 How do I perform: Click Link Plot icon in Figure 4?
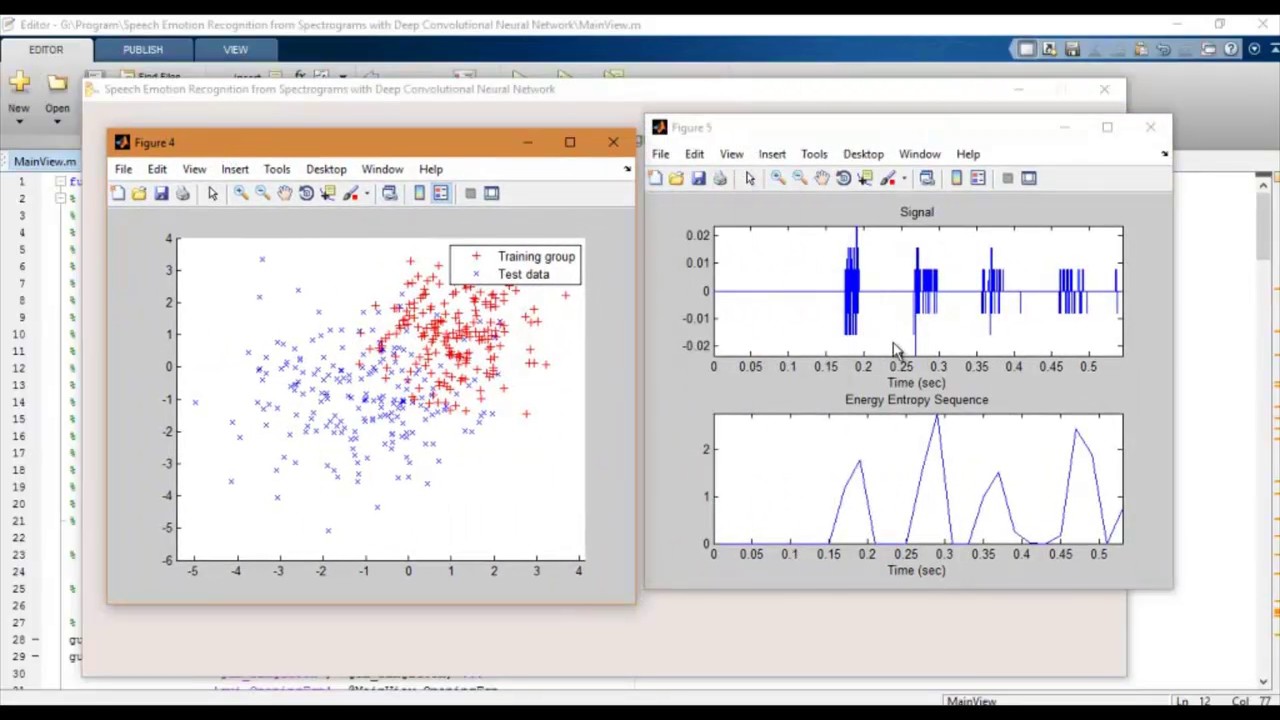(389, 193)
